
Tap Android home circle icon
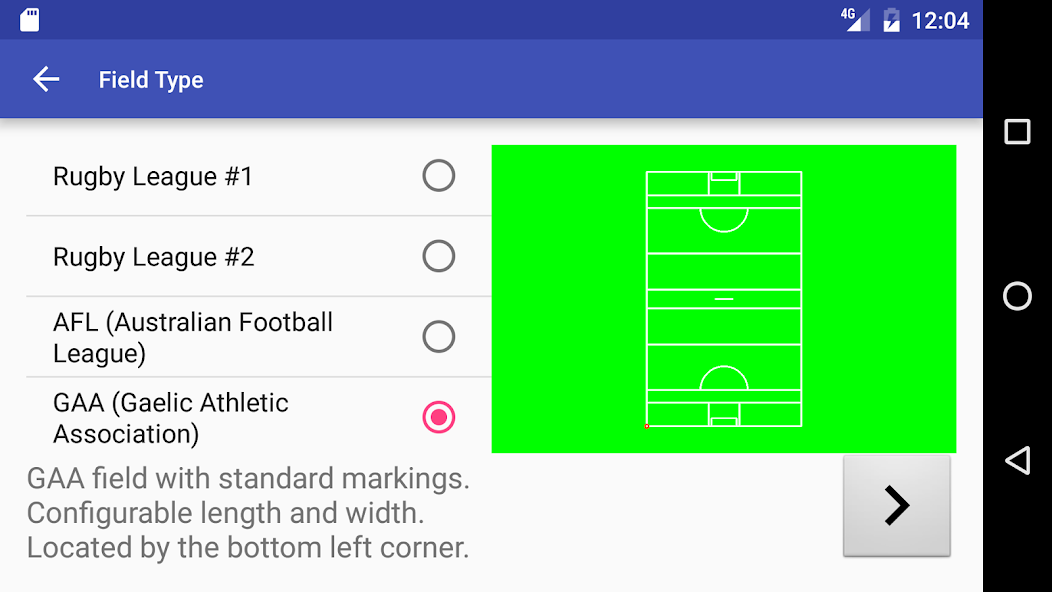1017,296
